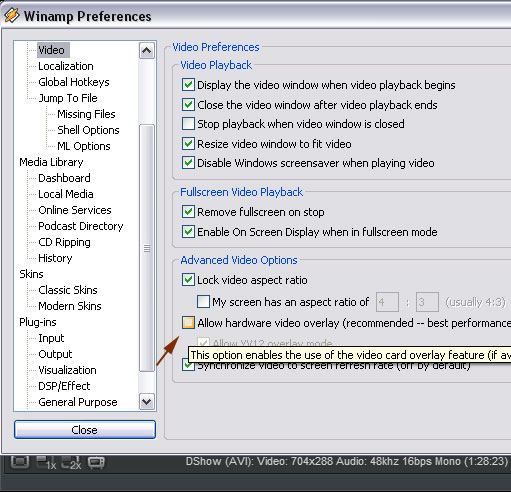Open Classic Skins preferences

tap(68, 290)
